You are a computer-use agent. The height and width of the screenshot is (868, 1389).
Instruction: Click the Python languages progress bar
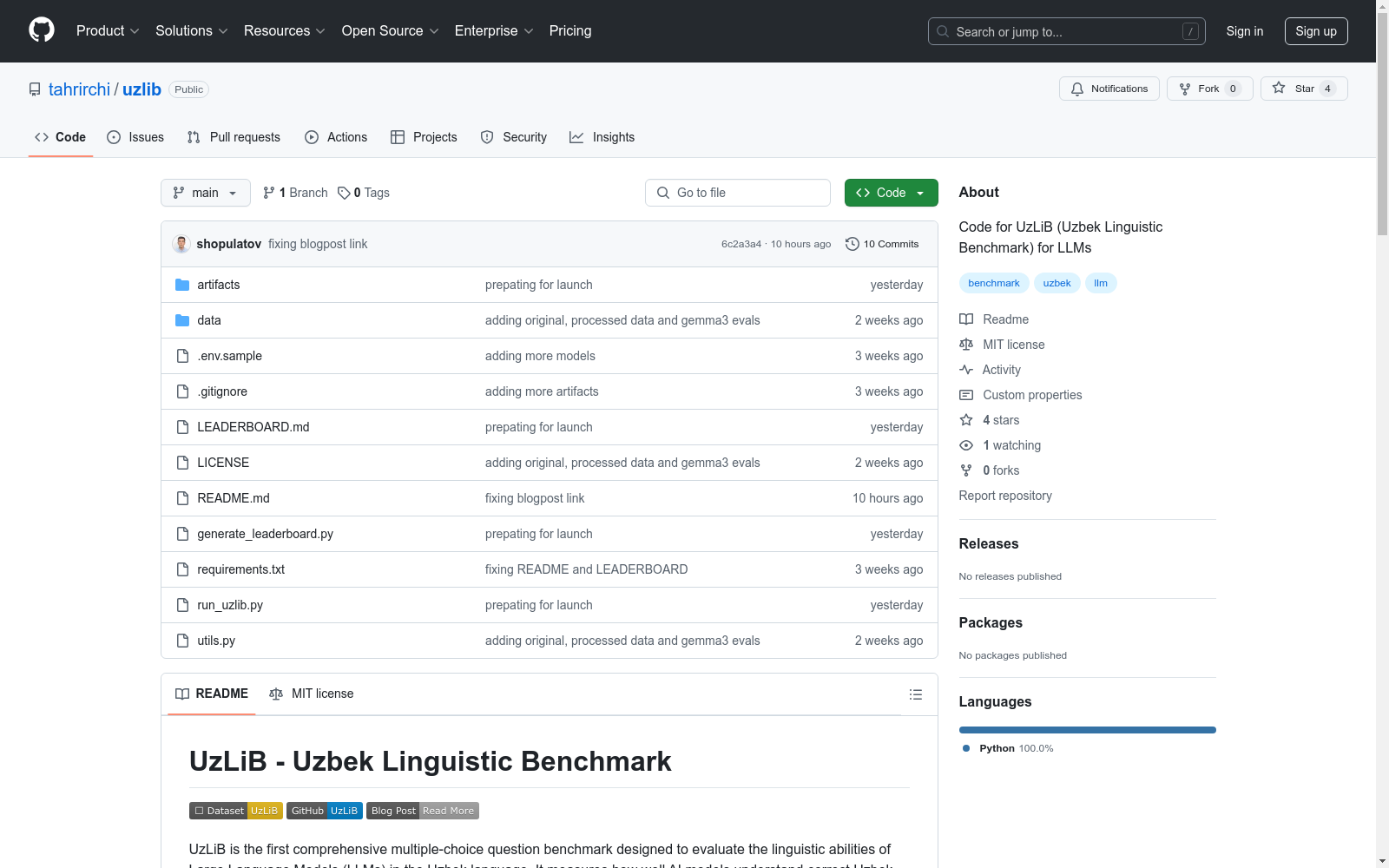pos(1087,730)
